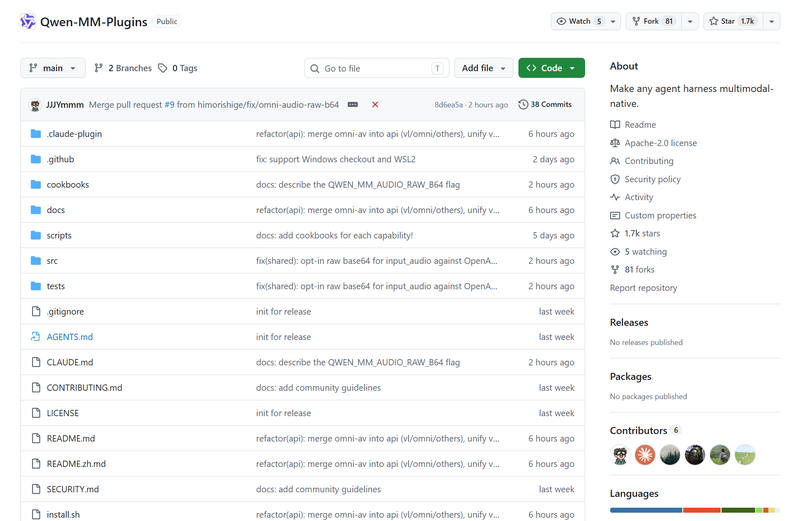
Task: Open the Releases heading link
Action: [629, 322]
